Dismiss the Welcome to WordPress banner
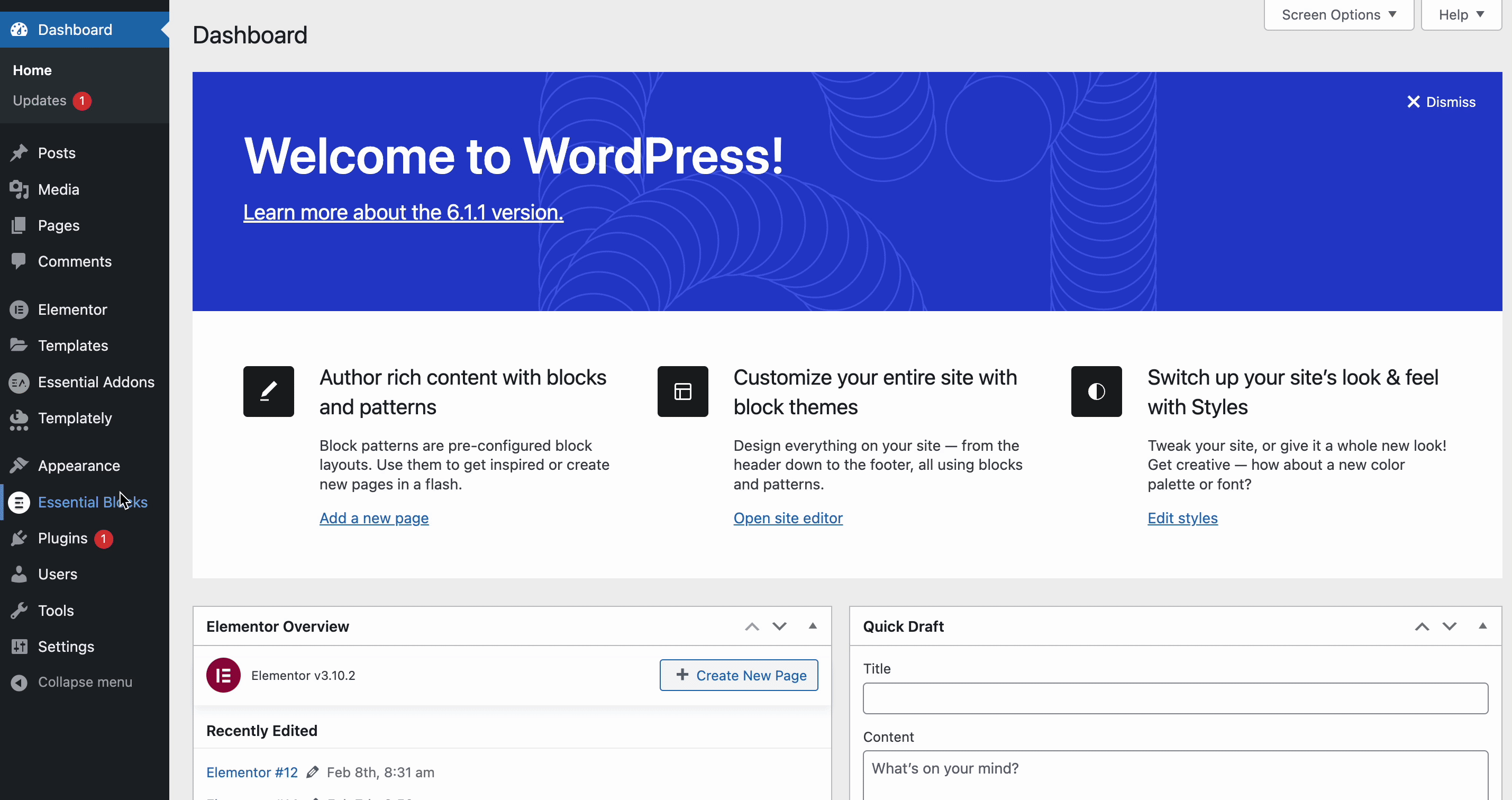The height and width of the screenshot is (800, 1512). click(1441, 102)
